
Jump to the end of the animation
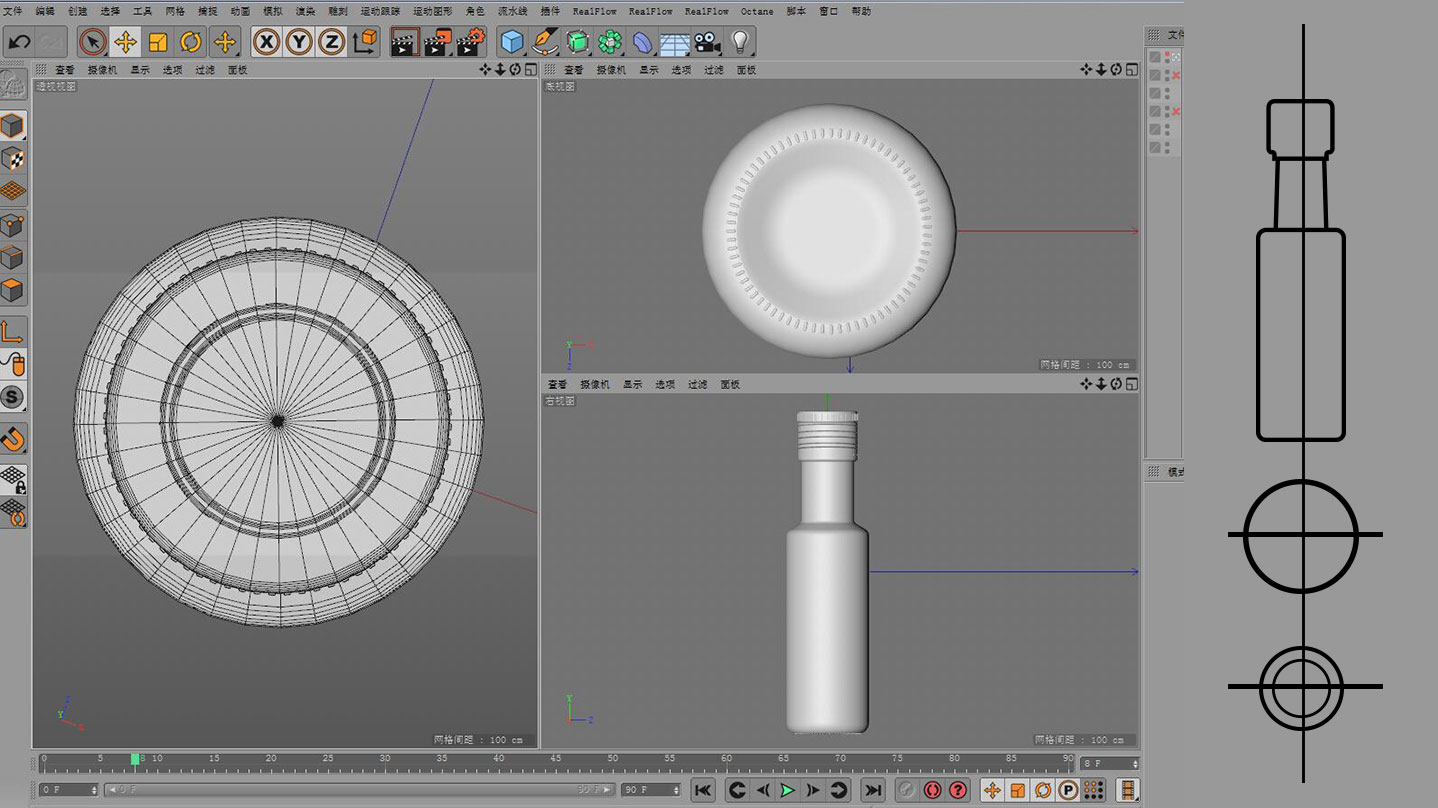tap(873, 790)
